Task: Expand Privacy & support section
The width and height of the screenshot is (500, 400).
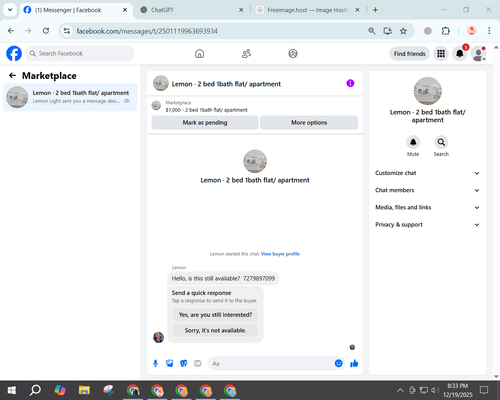Action: click(x=427, y=225)
